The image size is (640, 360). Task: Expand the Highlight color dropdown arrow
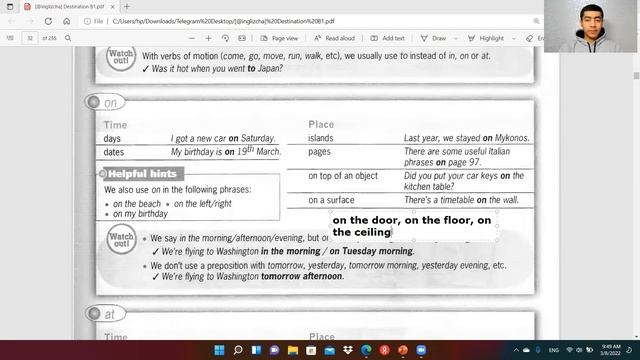click(x=513, y=38)
